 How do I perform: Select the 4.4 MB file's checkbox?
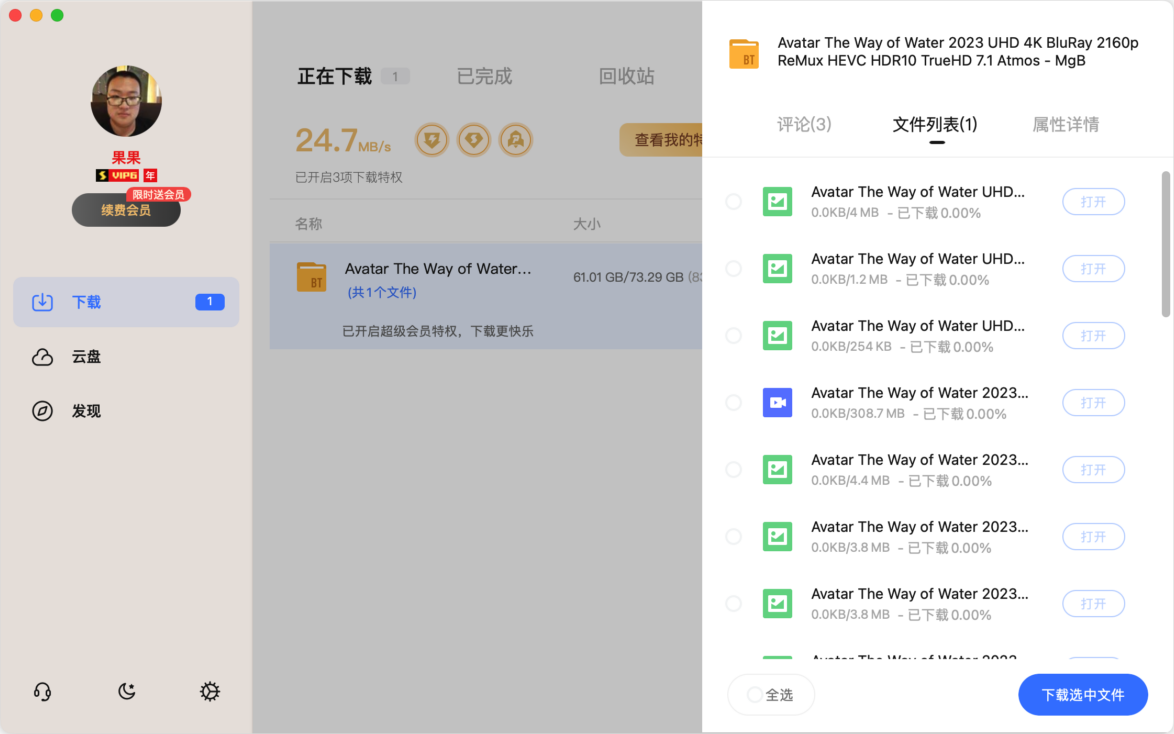pyautogui.click(x=734, y=470)
